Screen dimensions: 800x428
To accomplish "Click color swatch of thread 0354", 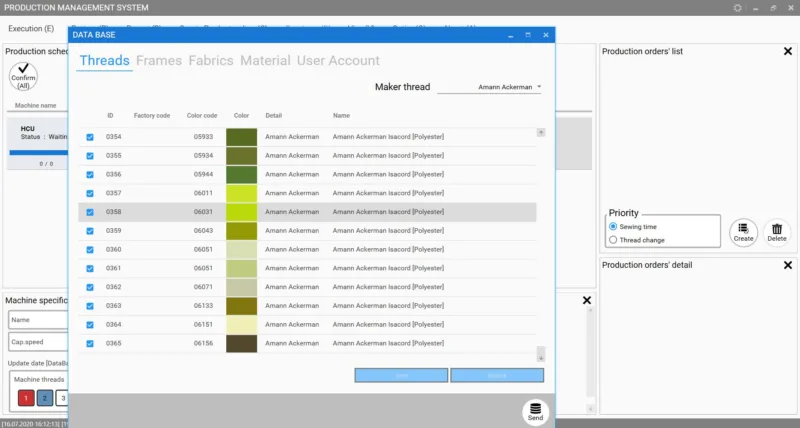I will pos(241,137).
